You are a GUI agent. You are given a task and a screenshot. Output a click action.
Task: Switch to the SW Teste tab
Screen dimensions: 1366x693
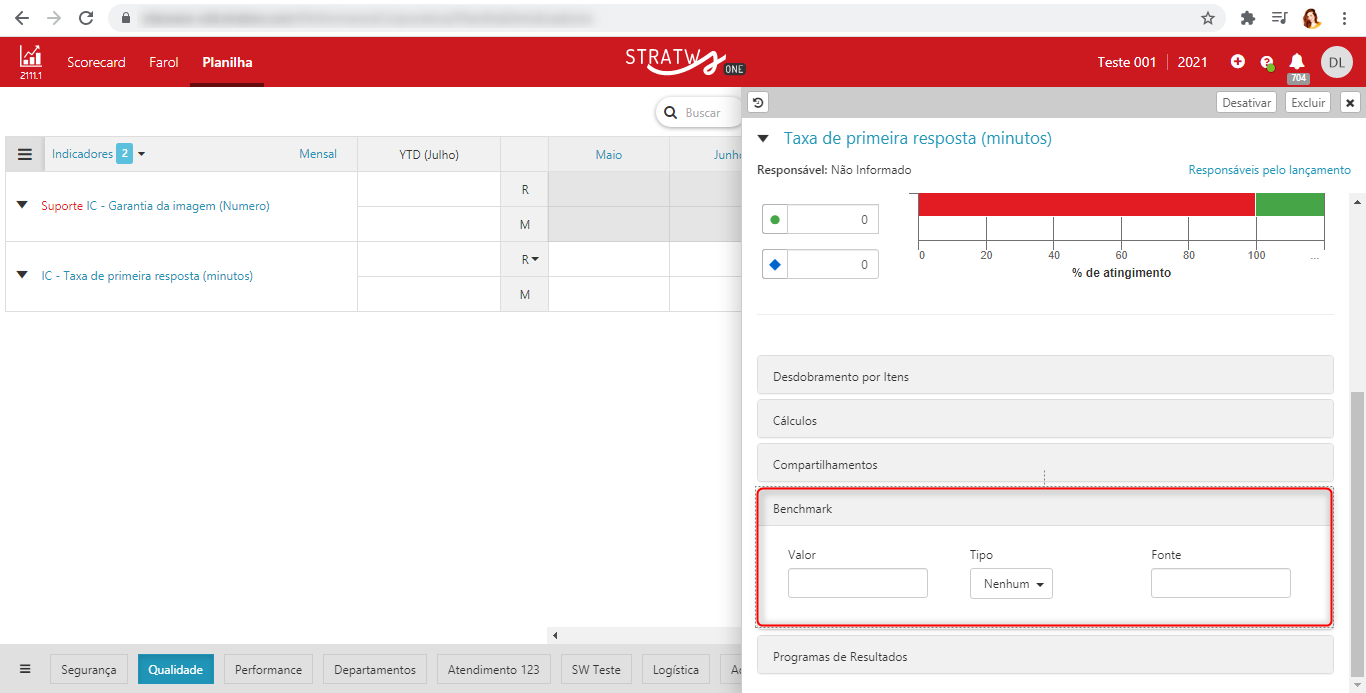[x=596, y=669]
